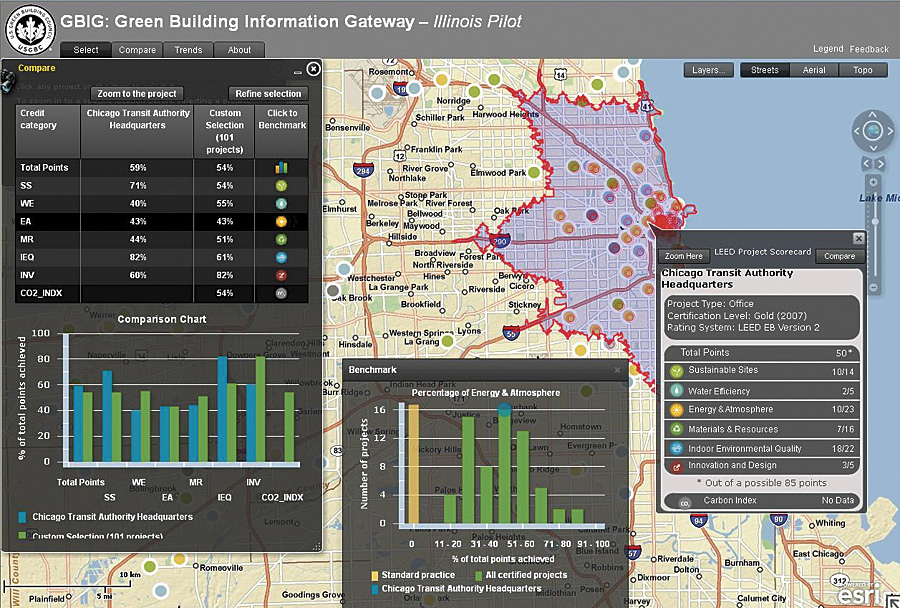Go to next map extent arrow

tap(880, 164)
